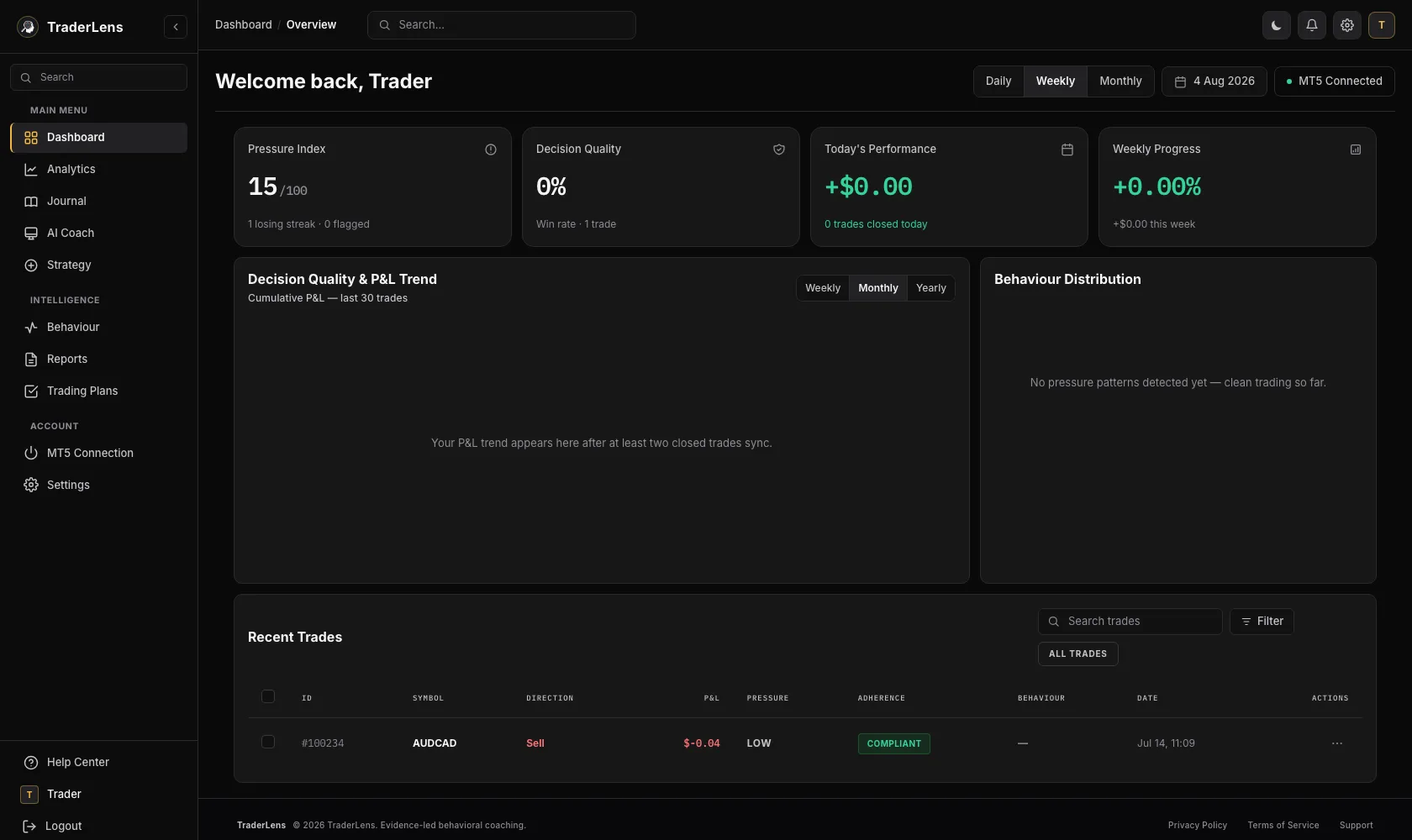Switch P&L trend chart to Weekly
Viewport: 1412px width, 840px height.
coord(823,288)
